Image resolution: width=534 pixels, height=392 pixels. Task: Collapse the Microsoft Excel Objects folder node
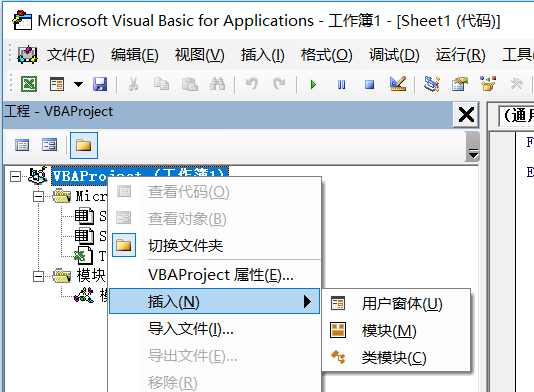point(38,197)
